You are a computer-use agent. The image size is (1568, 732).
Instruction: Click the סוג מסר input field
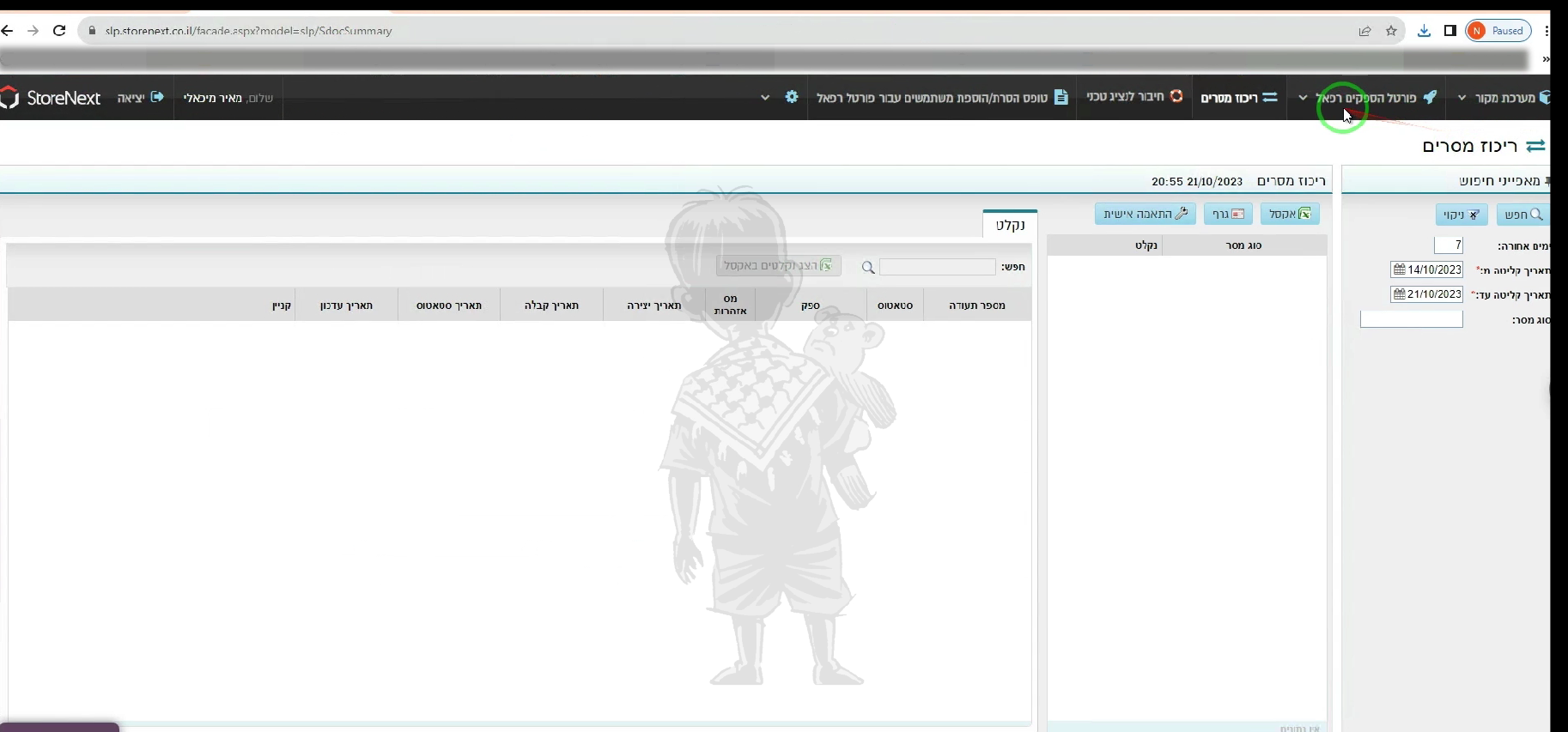point(1411,319)
